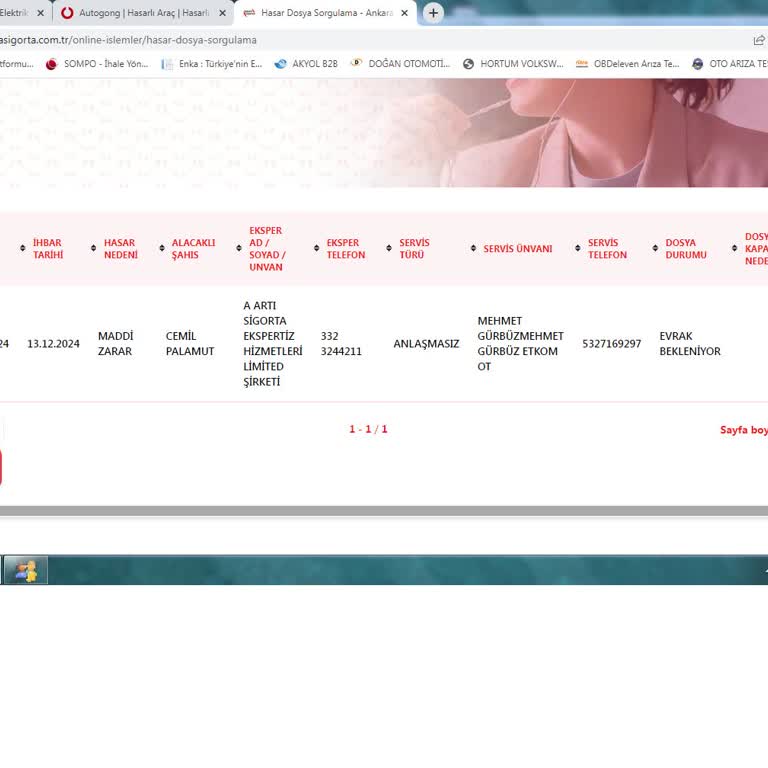Open the DOĞAN OTOMOTİ bookmark
768x768 pixels.
pyautogui.click(x=400, y=64)
